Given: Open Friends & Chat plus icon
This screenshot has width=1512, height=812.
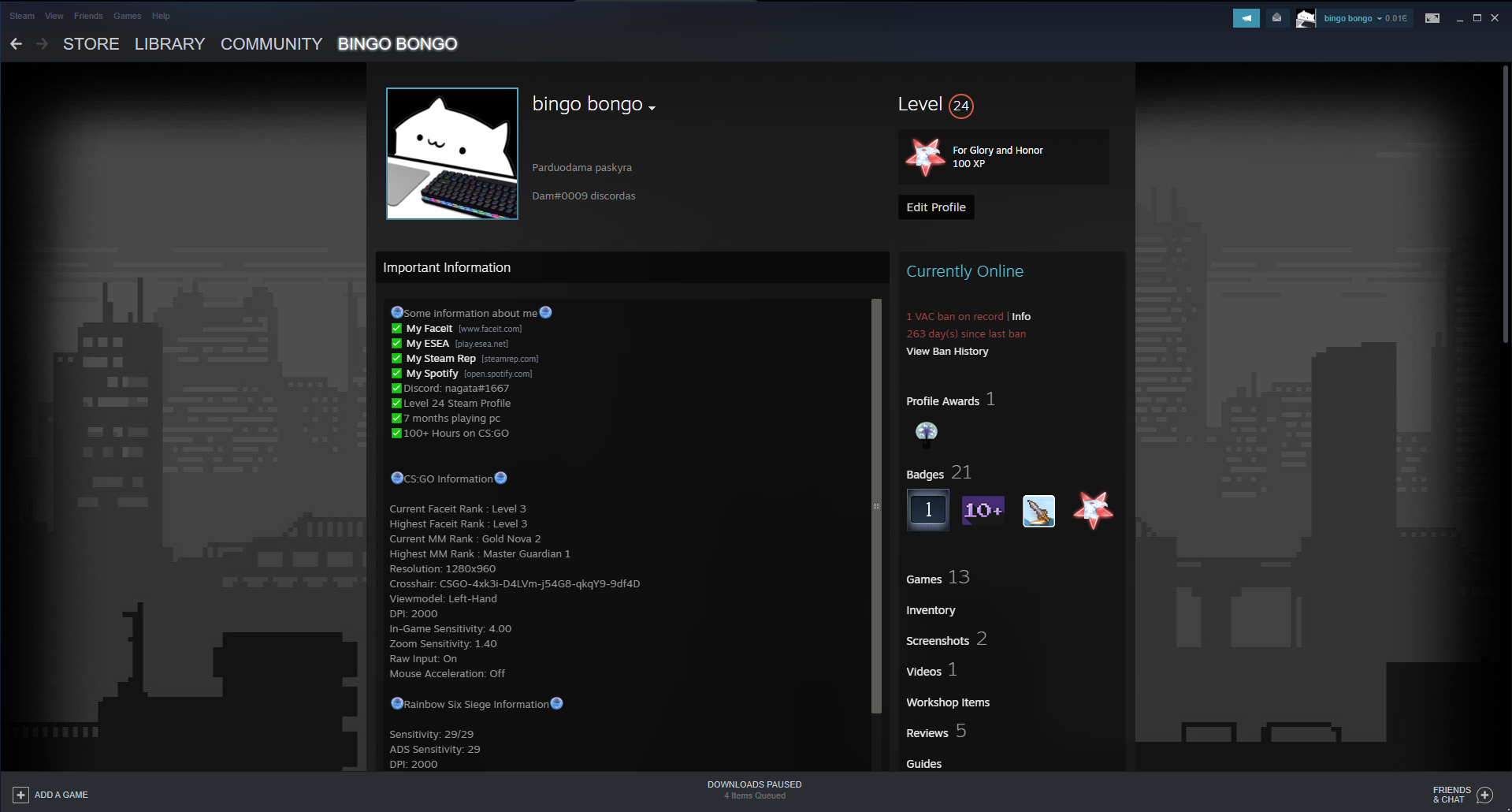Looking at the screenshot, I should coord(1484,795).
